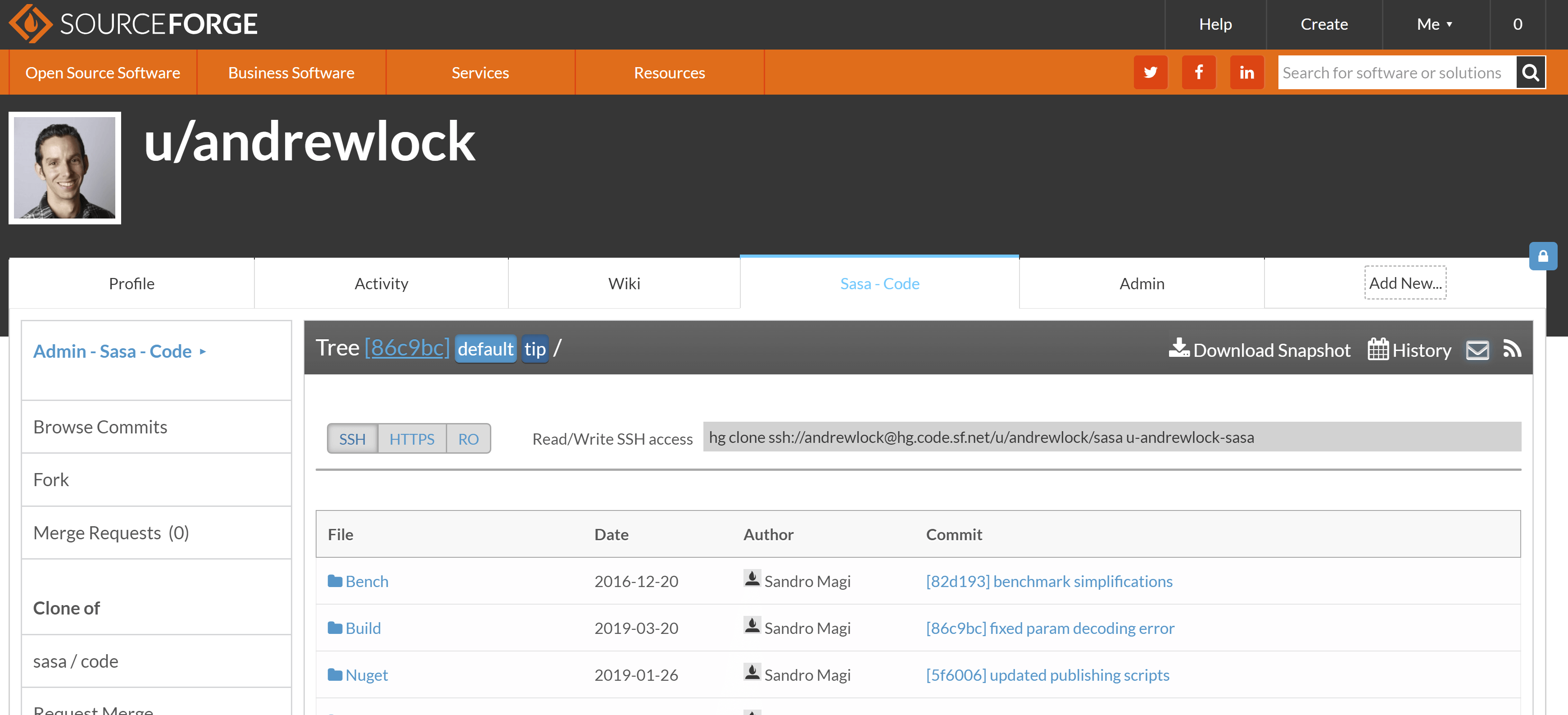Click the default branch label
Screen dimensions: 1568x715
coord(485,349)
